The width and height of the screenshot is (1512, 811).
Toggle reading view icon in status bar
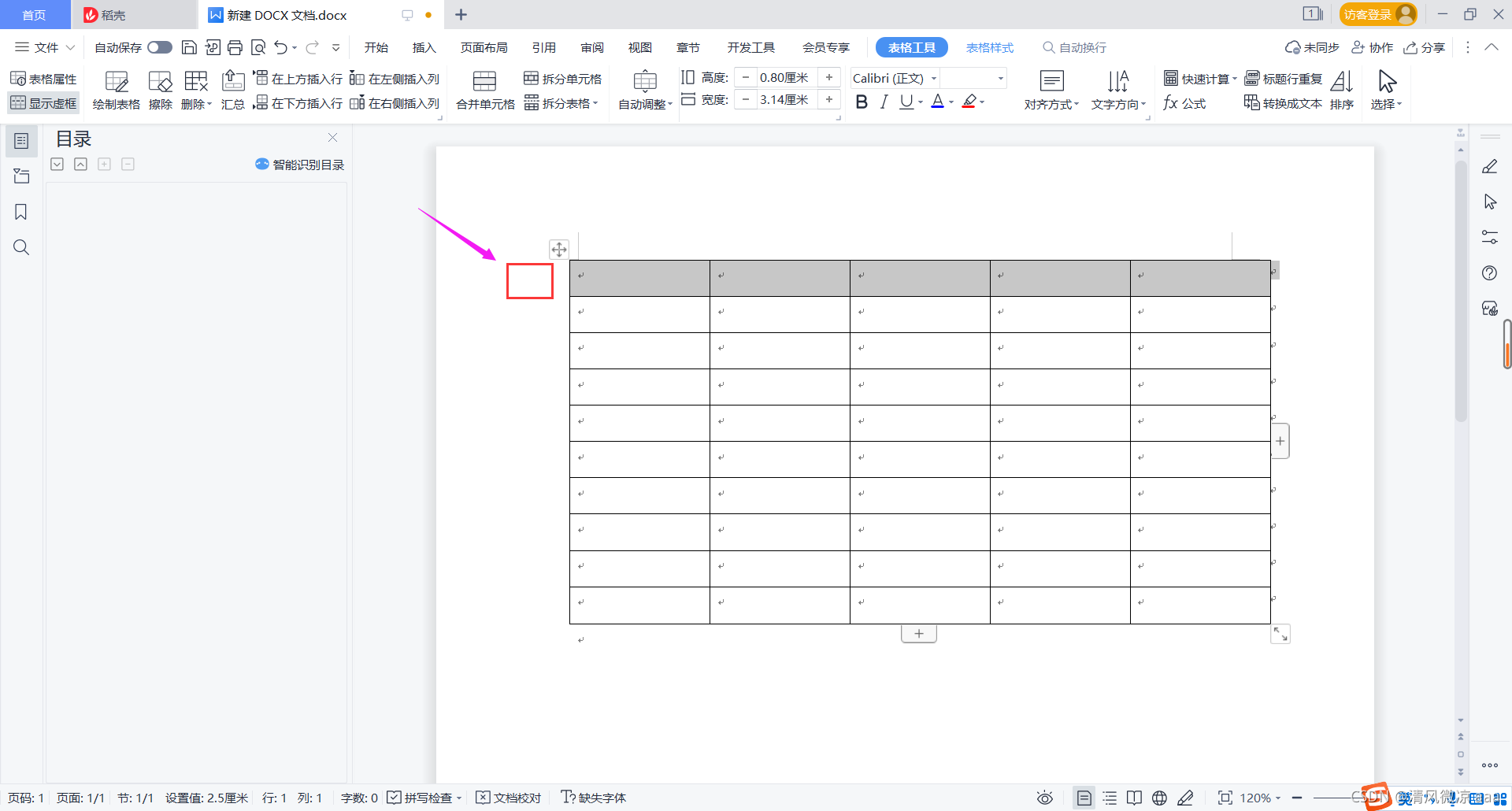pos(1134,798)
